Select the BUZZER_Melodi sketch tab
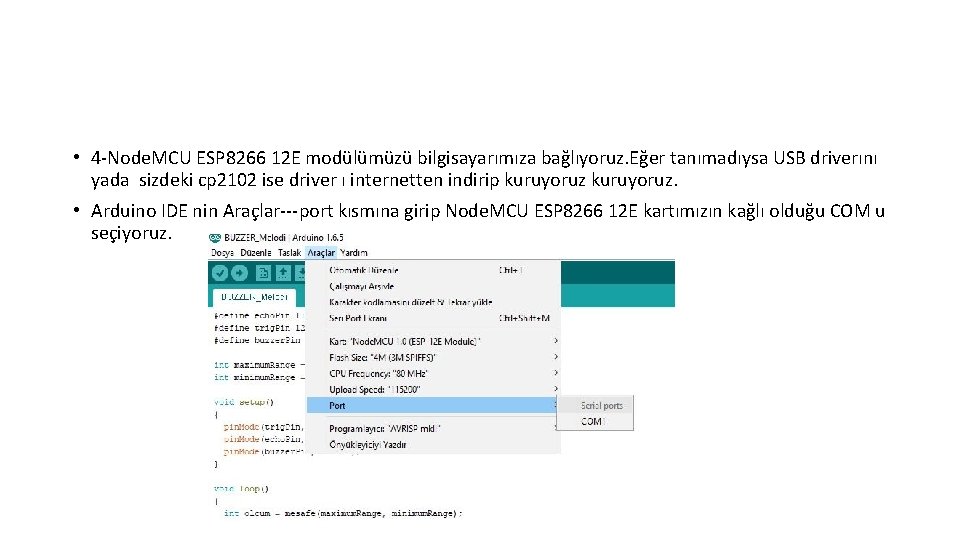 [254, 297]
